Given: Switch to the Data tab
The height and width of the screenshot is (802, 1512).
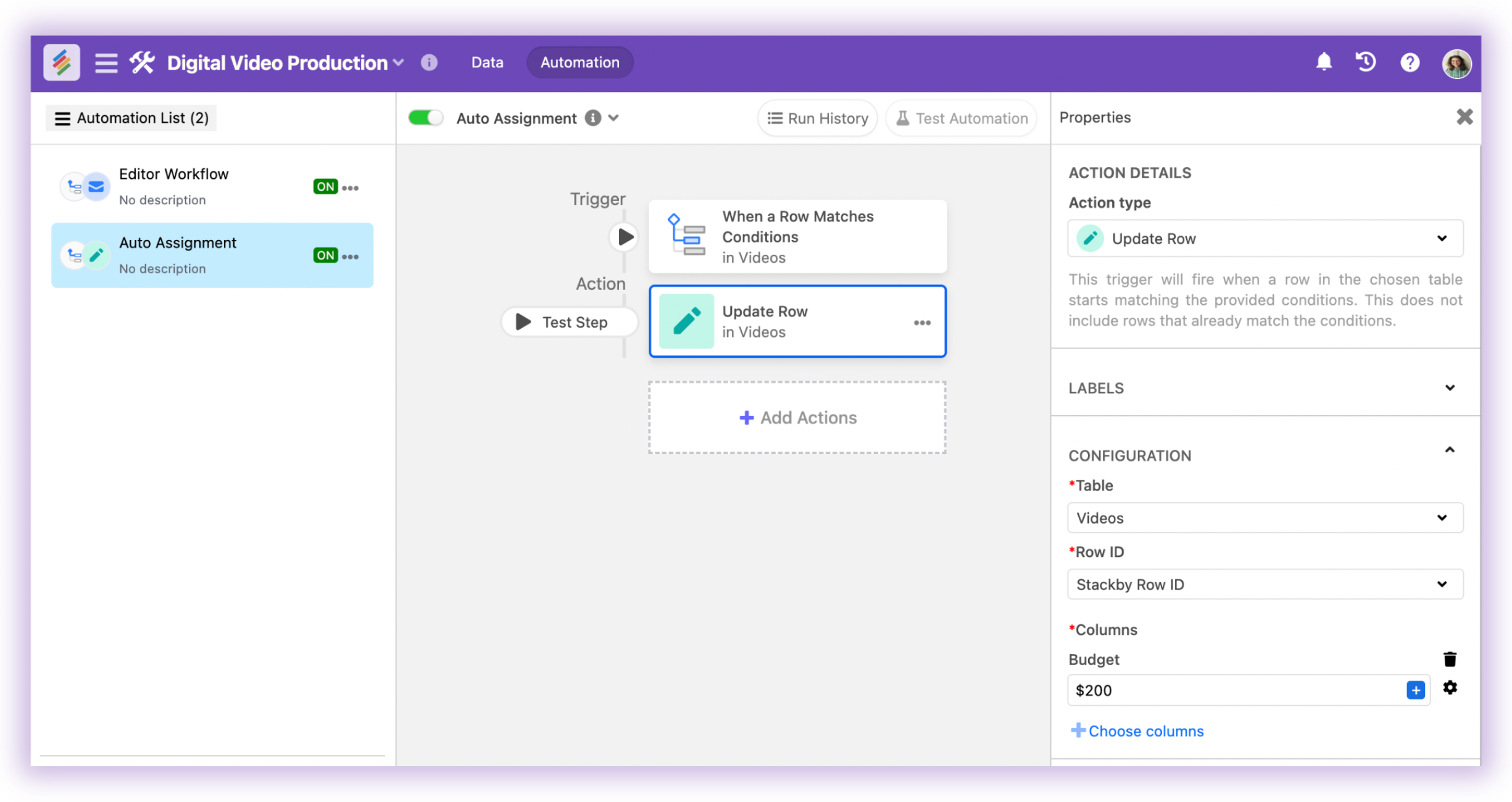Looking at the screenshot, I should click(x=487, y=62).
